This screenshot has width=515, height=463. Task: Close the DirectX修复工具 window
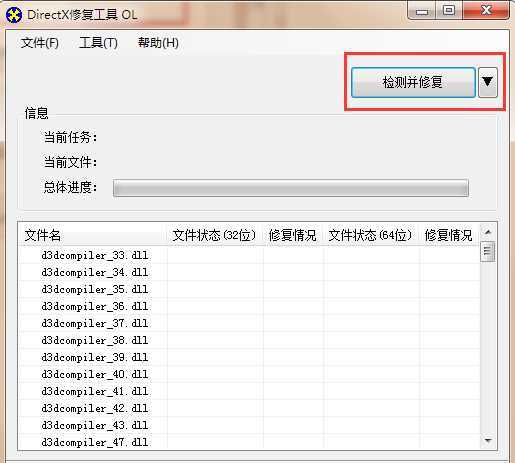pyautogui.click(x=486, y=11)
